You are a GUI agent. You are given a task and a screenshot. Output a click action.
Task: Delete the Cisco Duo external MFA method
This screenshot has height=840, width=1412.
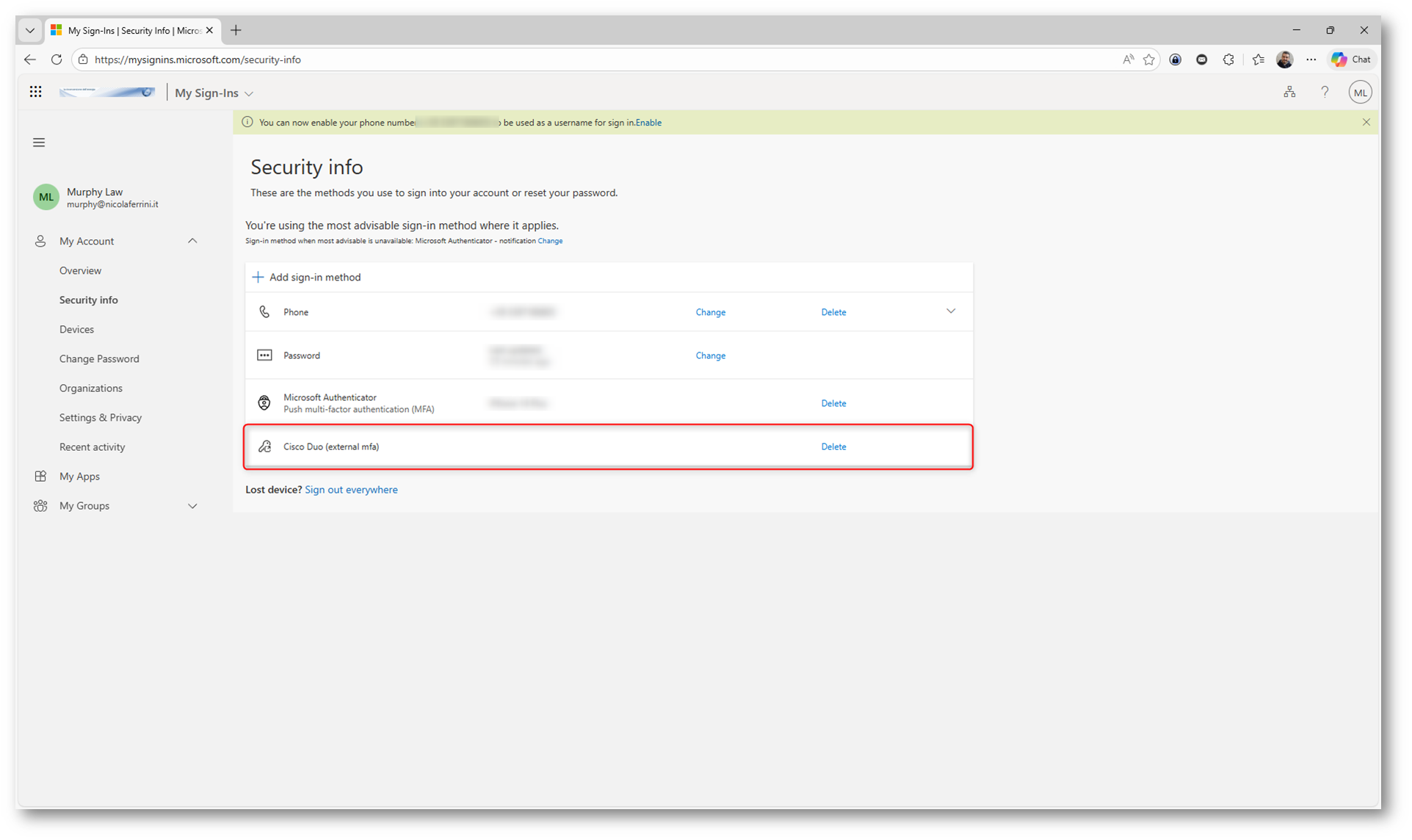pyautogui.click(x=833, y=446)
